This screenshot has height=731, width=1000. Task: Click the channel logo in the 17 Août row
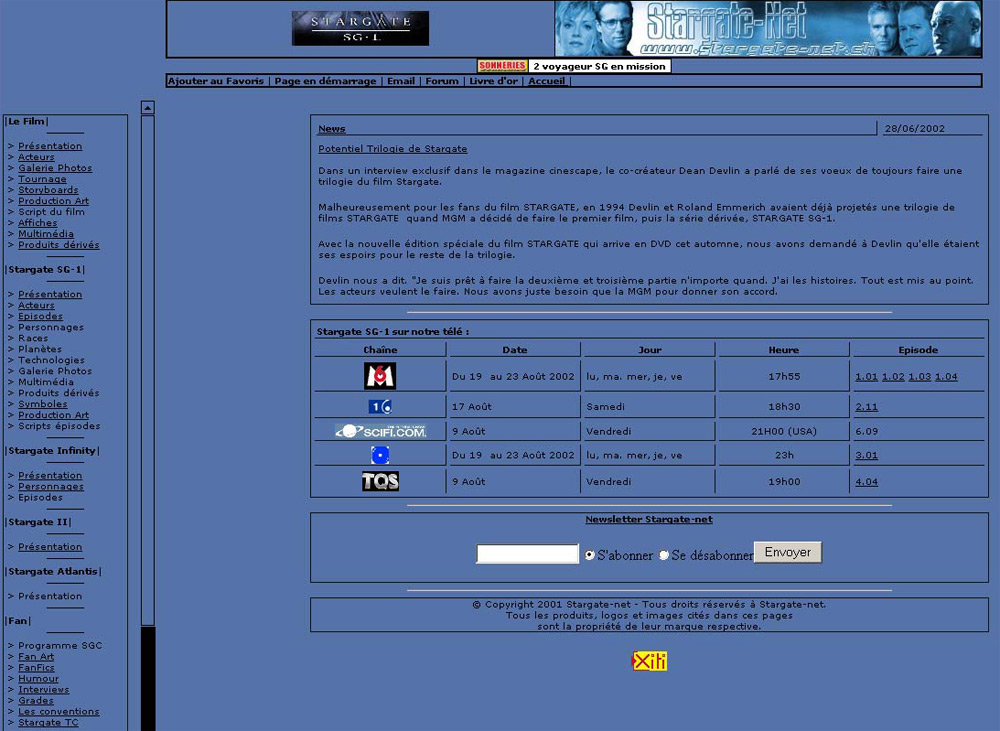point(380,406)
